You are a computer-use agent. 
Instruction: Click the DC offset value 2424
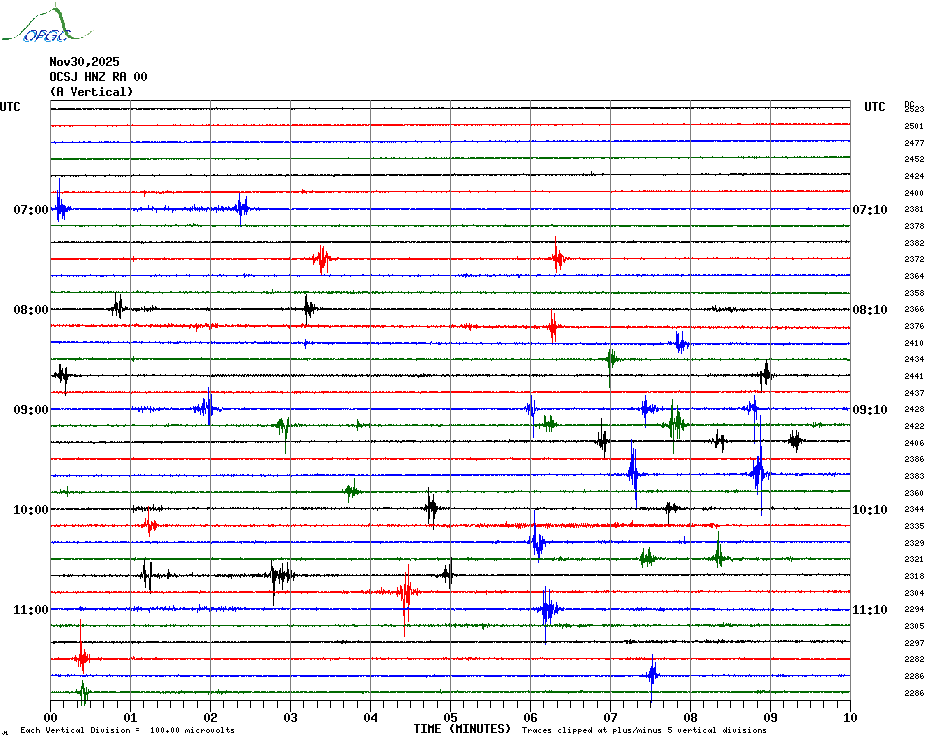pos(914,176)
